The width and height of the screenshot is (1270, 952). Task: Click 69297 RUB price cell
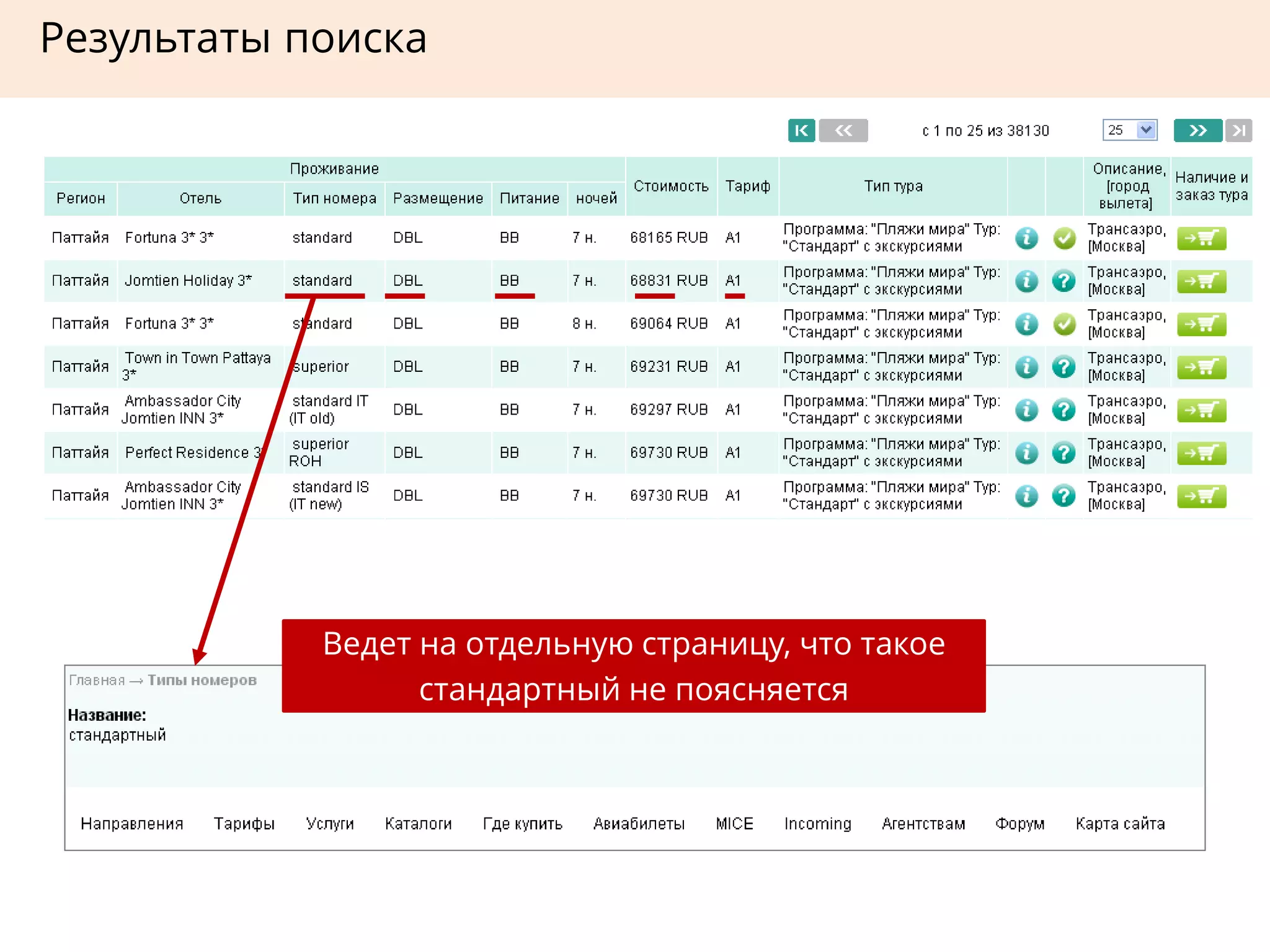(669, 410)
